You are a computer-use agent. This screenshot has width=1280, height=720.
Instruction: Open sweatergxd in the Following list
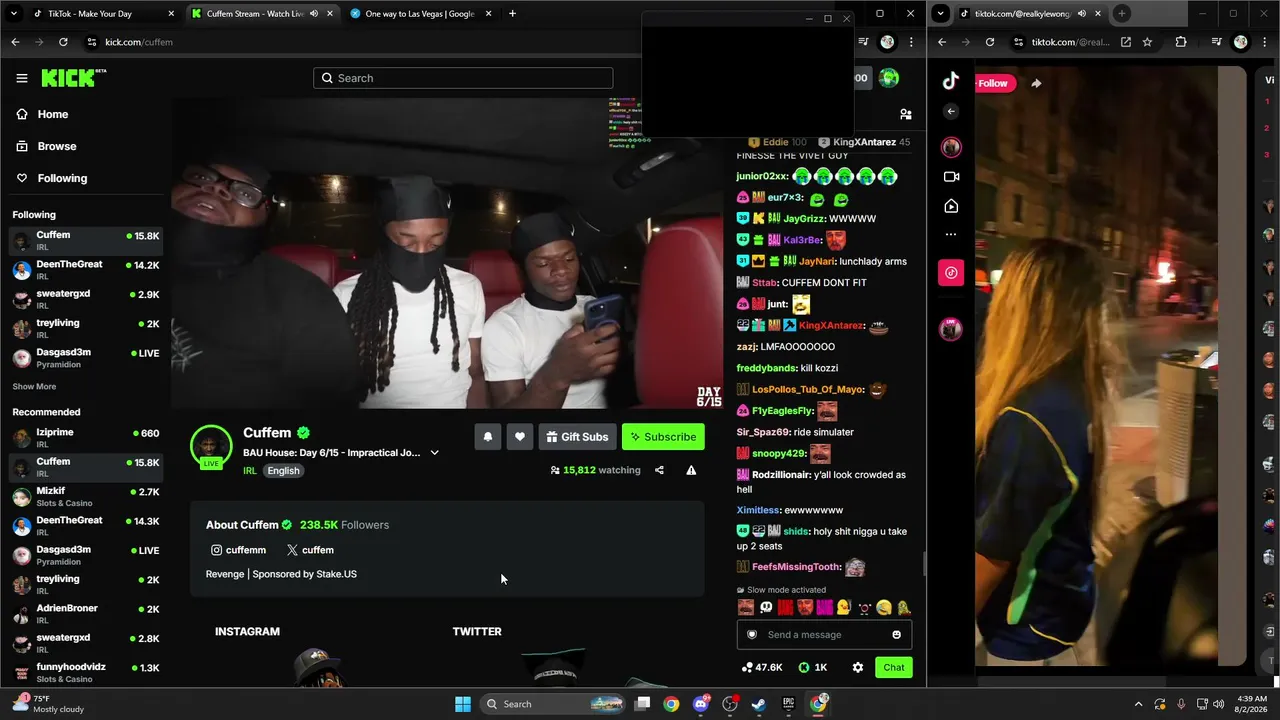[85, 299]
